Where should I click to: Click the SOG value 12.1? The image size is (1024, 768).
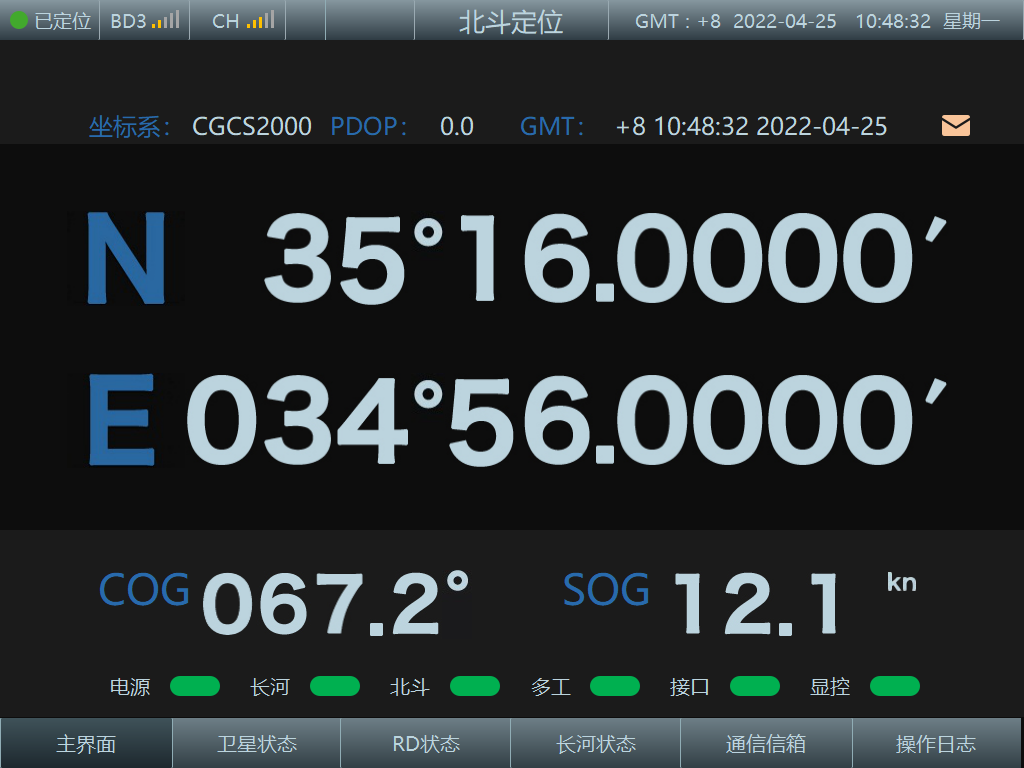[x=756, y=603]
